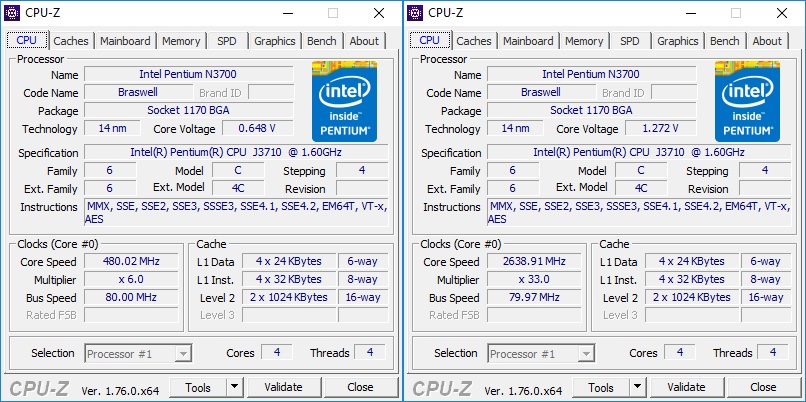Click the Specification field in right window
The width and height of the screenshot is (806, 402).
point(639,152)
